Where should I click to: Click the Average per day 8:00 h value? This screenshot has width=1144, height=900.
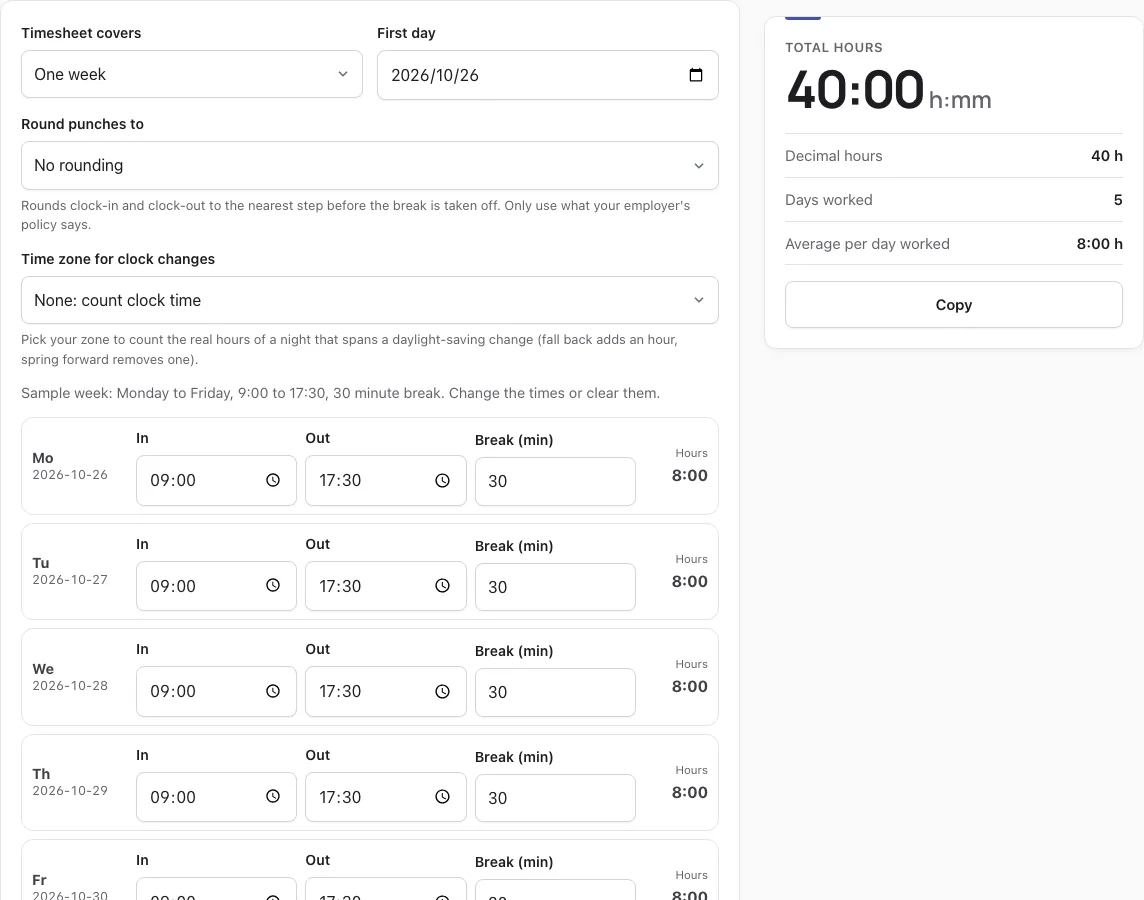[1099, 244]
